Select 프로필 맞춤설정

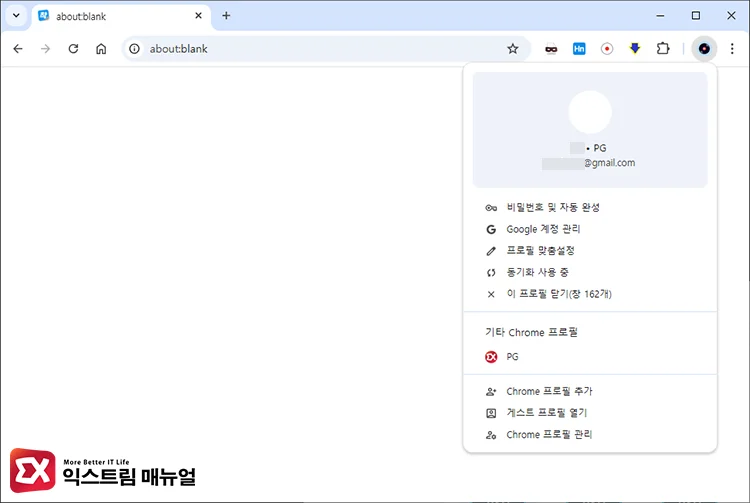click(590, 251)
